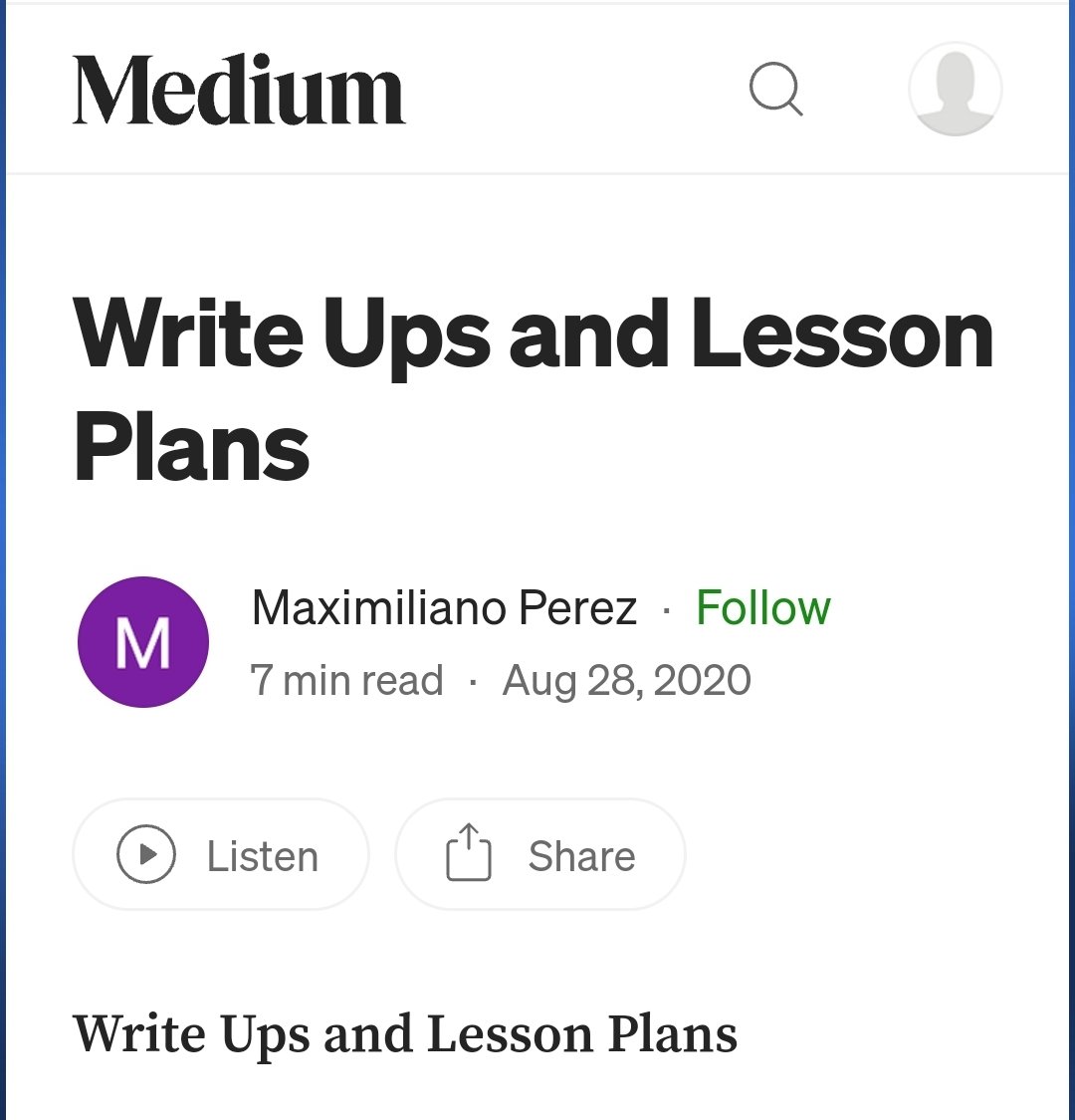Click empty header space between logo and search
This screenshot has height=1120, width=1075.
(x=577, y=90)
